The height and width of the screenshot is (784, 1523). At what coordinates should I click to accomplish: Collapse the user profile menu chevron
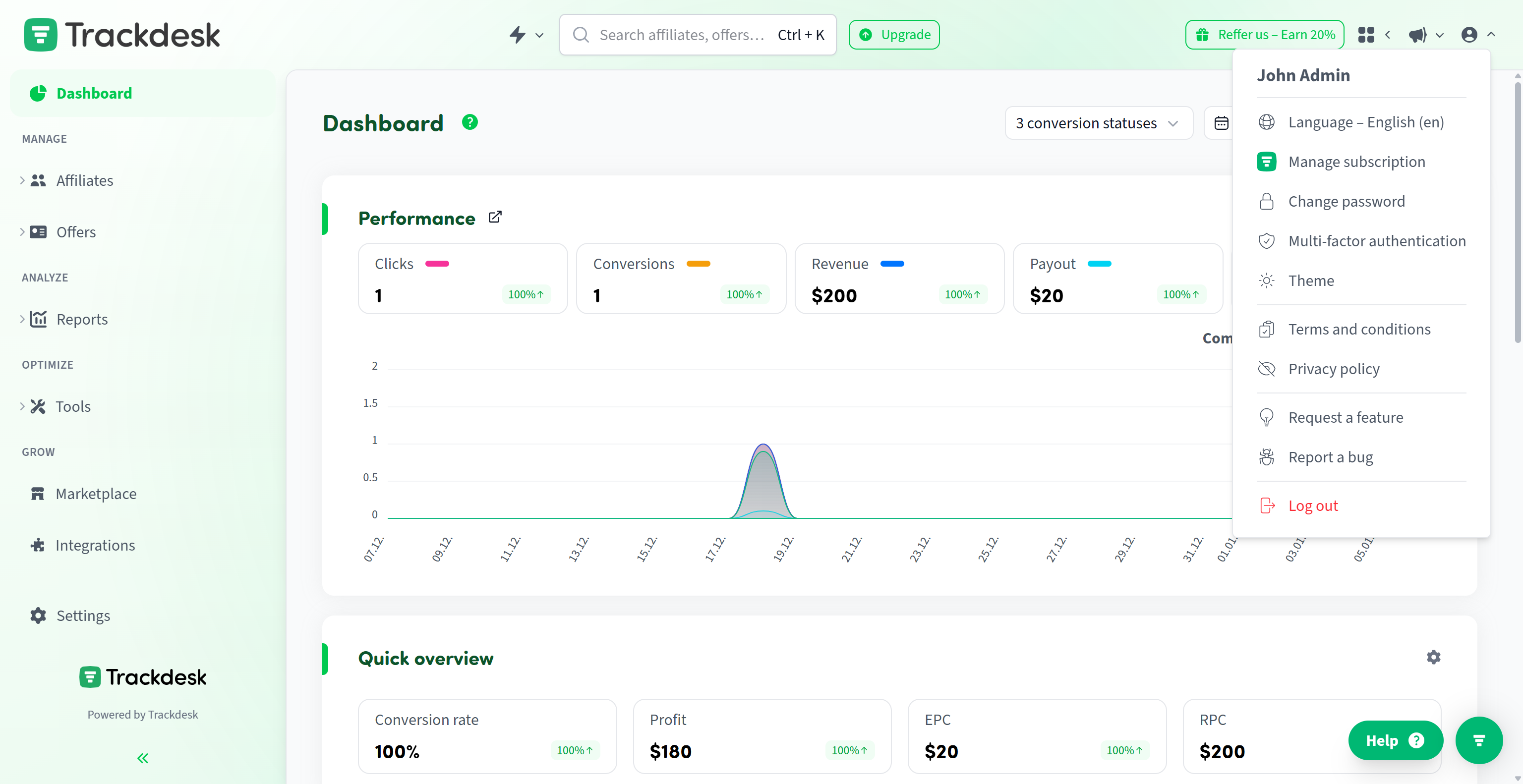(1491, 35)
